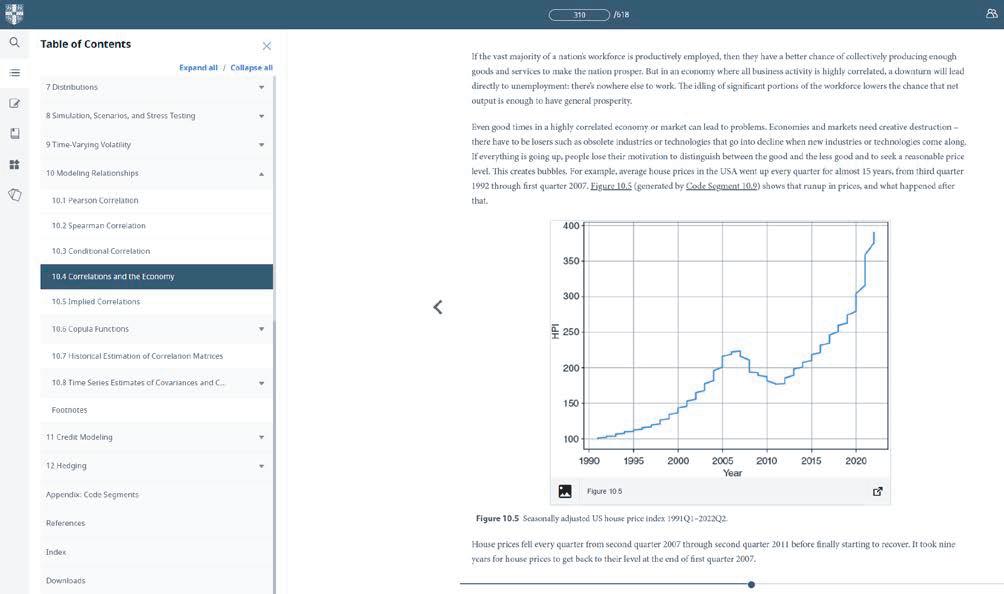Image resolution: width=1004 pixels, height=594 pixels.
Task: Open the notes edit icon in sidebar
Action: click(x=14, y=103)
